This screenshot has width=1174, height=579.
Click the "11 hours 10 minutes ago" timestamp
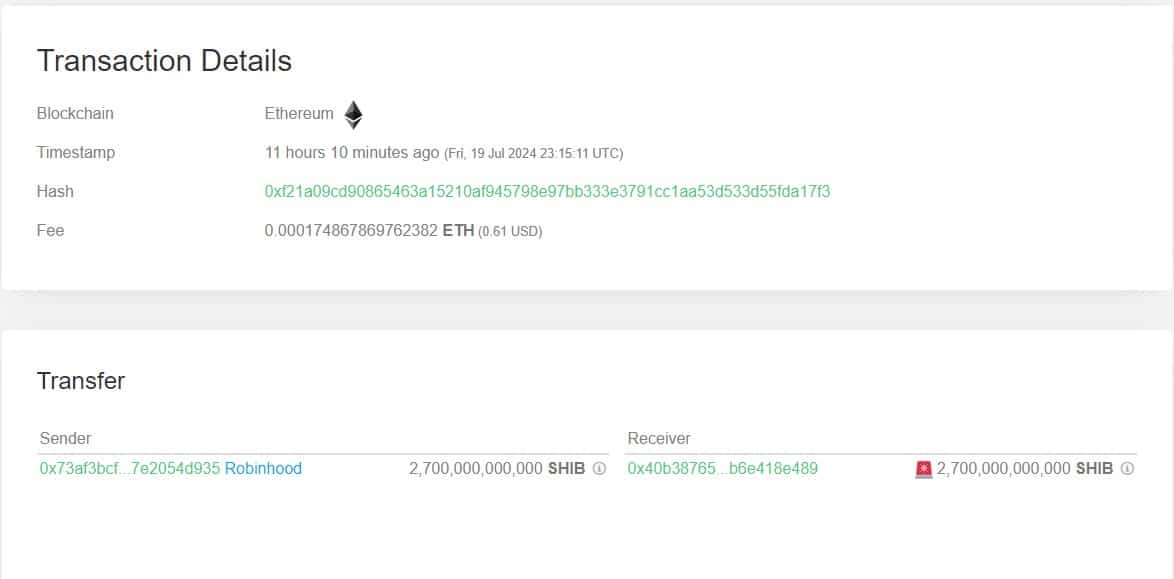(x=351, y=152)
